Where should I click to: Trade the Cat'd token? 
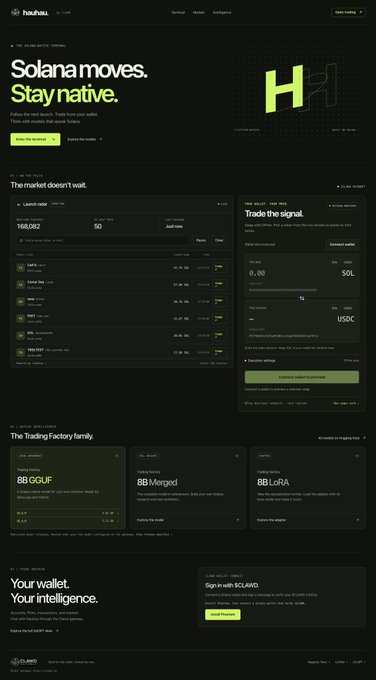(x=219, y=268)
